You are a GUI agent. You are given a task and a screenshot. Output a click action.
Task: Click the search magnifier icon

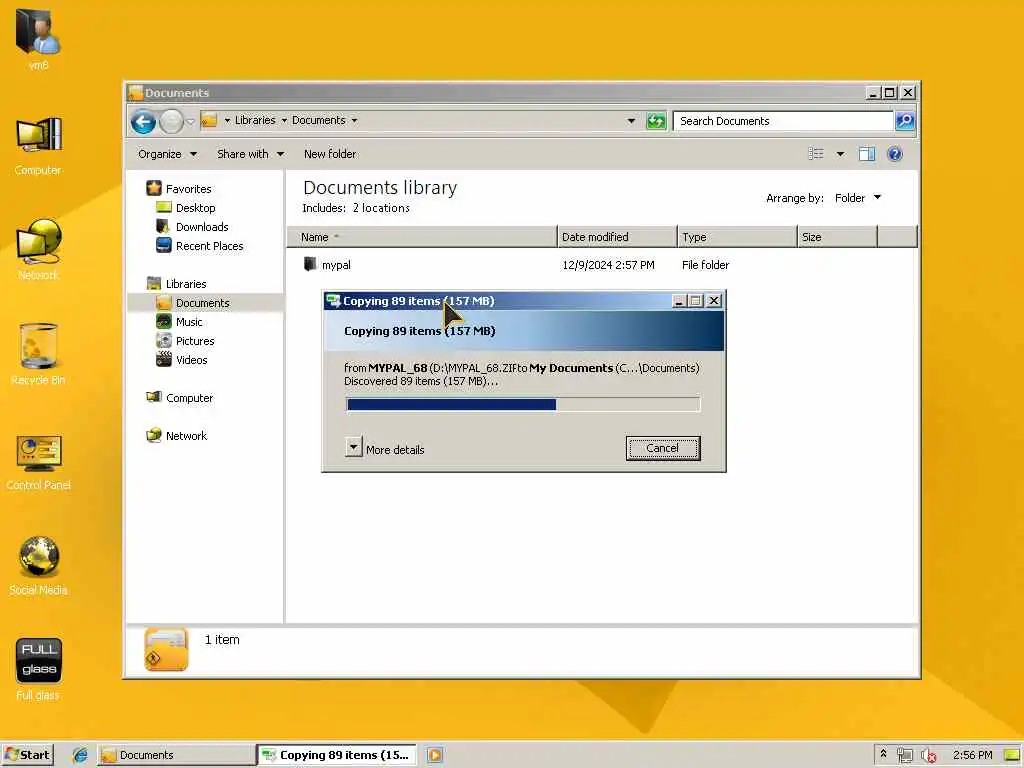(904, 121)
